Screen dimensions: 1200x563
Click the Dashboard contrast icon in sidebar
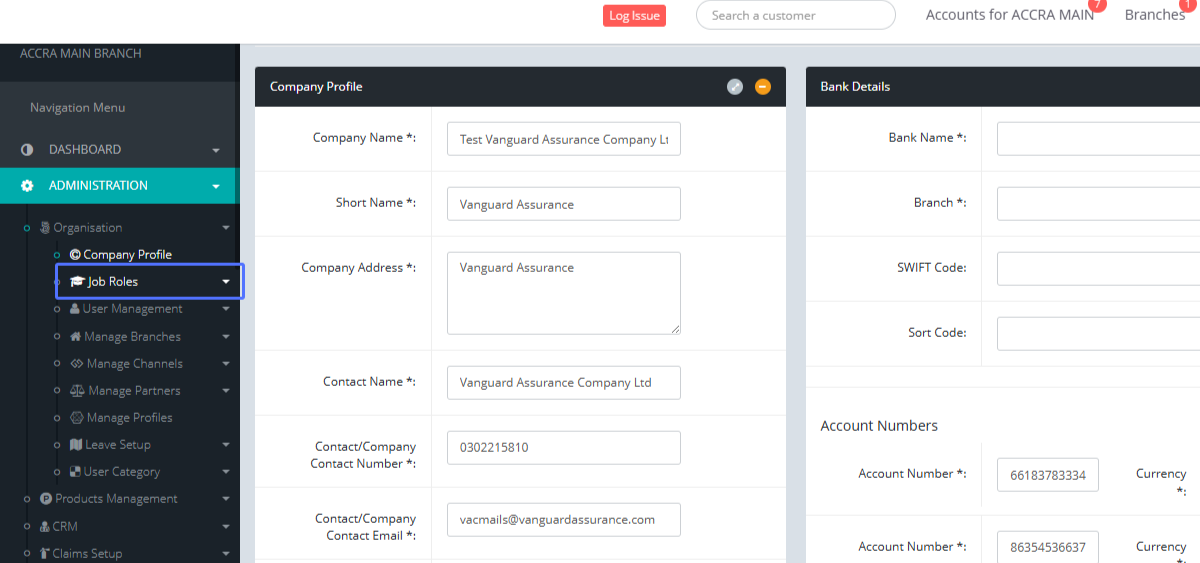click(x=27, y=150)
